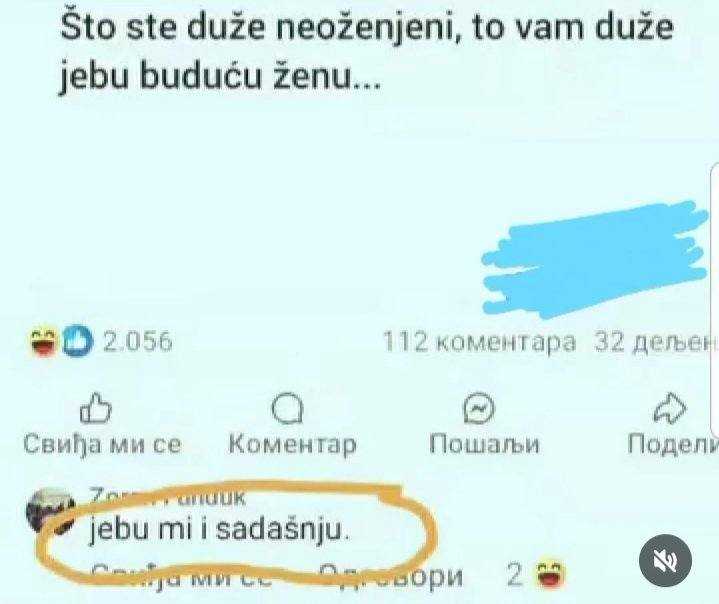The width and height of the screenshot is (719, 604).
Task: Click the Коментар speech bubble icon
Action: [288, 409]
